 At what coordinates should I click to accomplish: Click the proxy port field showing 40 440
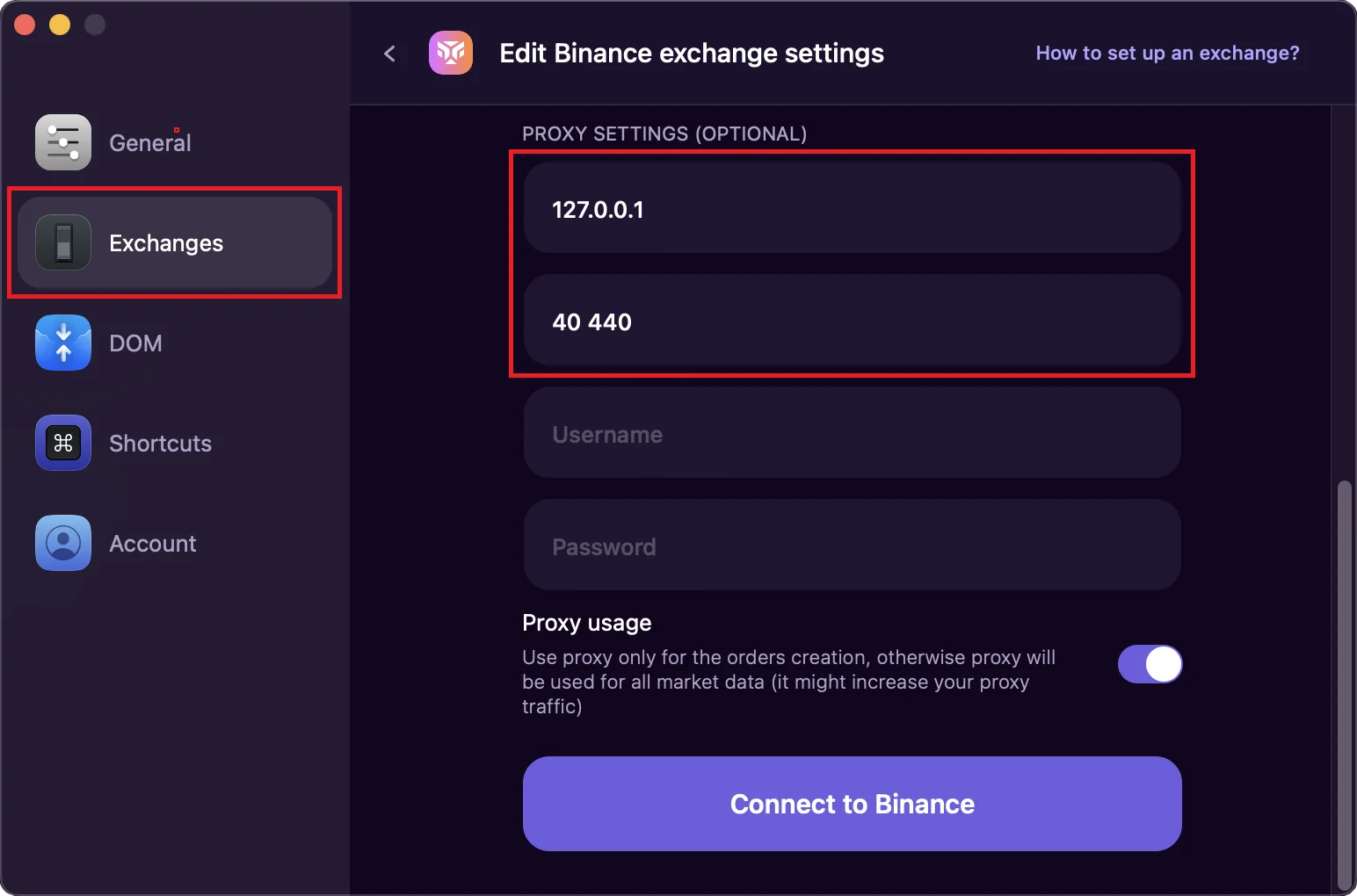point(852,322)
